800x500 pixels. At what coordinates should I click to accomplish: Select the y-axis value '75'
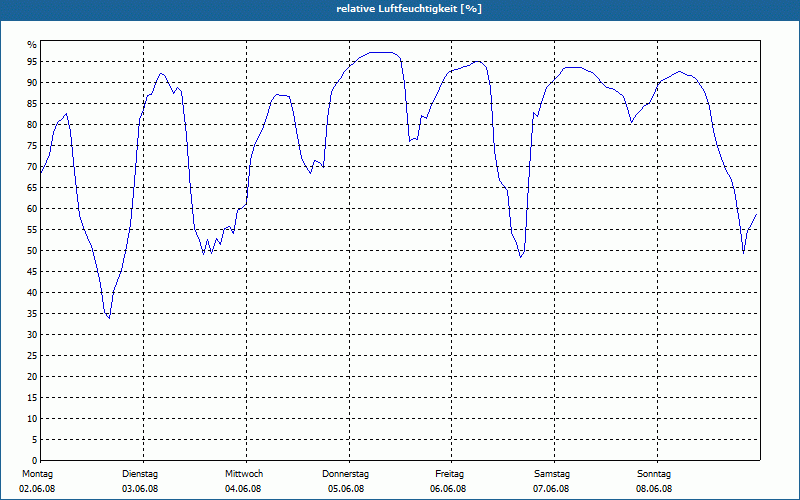(32, 146)
